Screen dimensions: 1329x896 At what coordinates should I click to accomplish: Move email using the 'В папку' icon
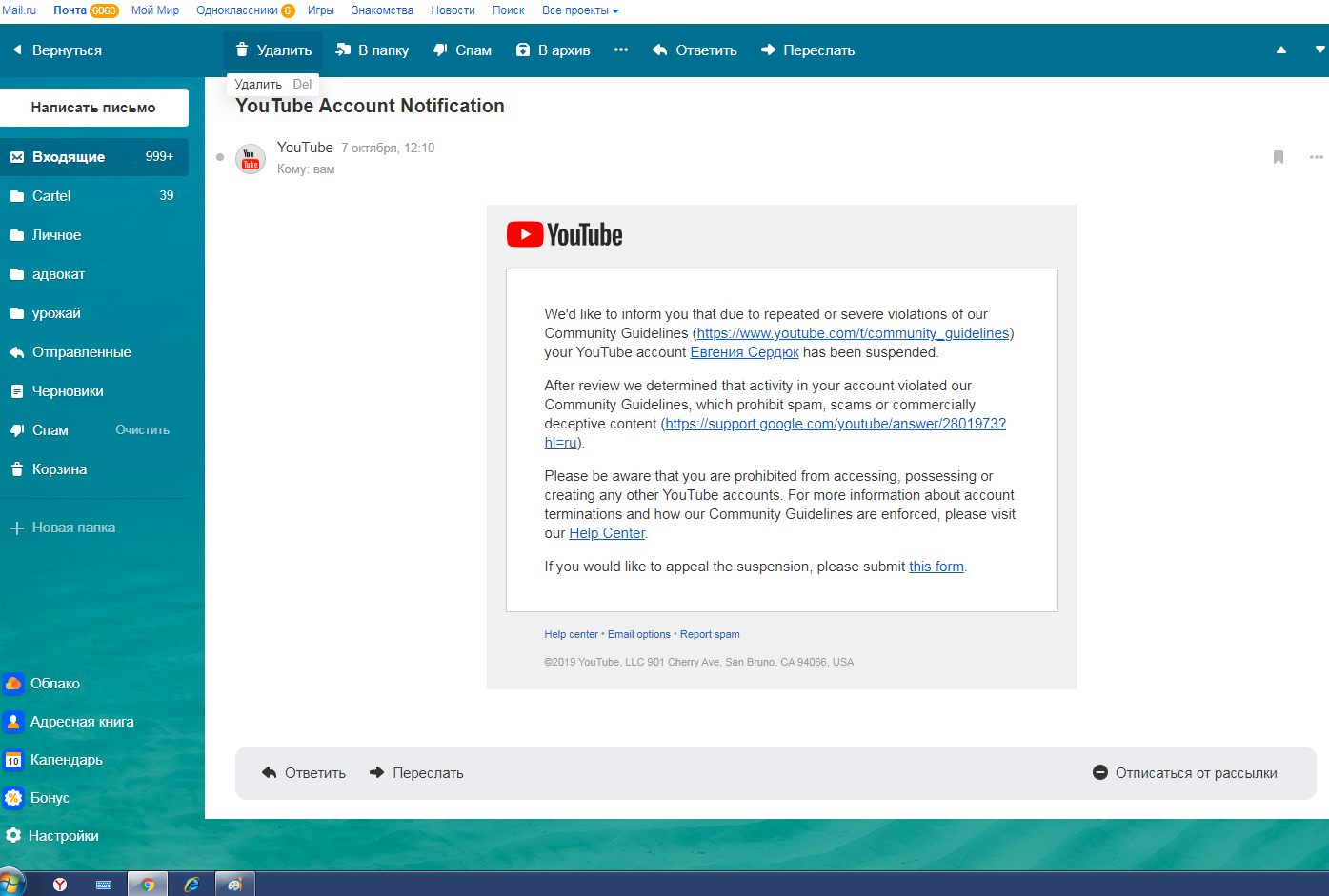coord(343,50)
